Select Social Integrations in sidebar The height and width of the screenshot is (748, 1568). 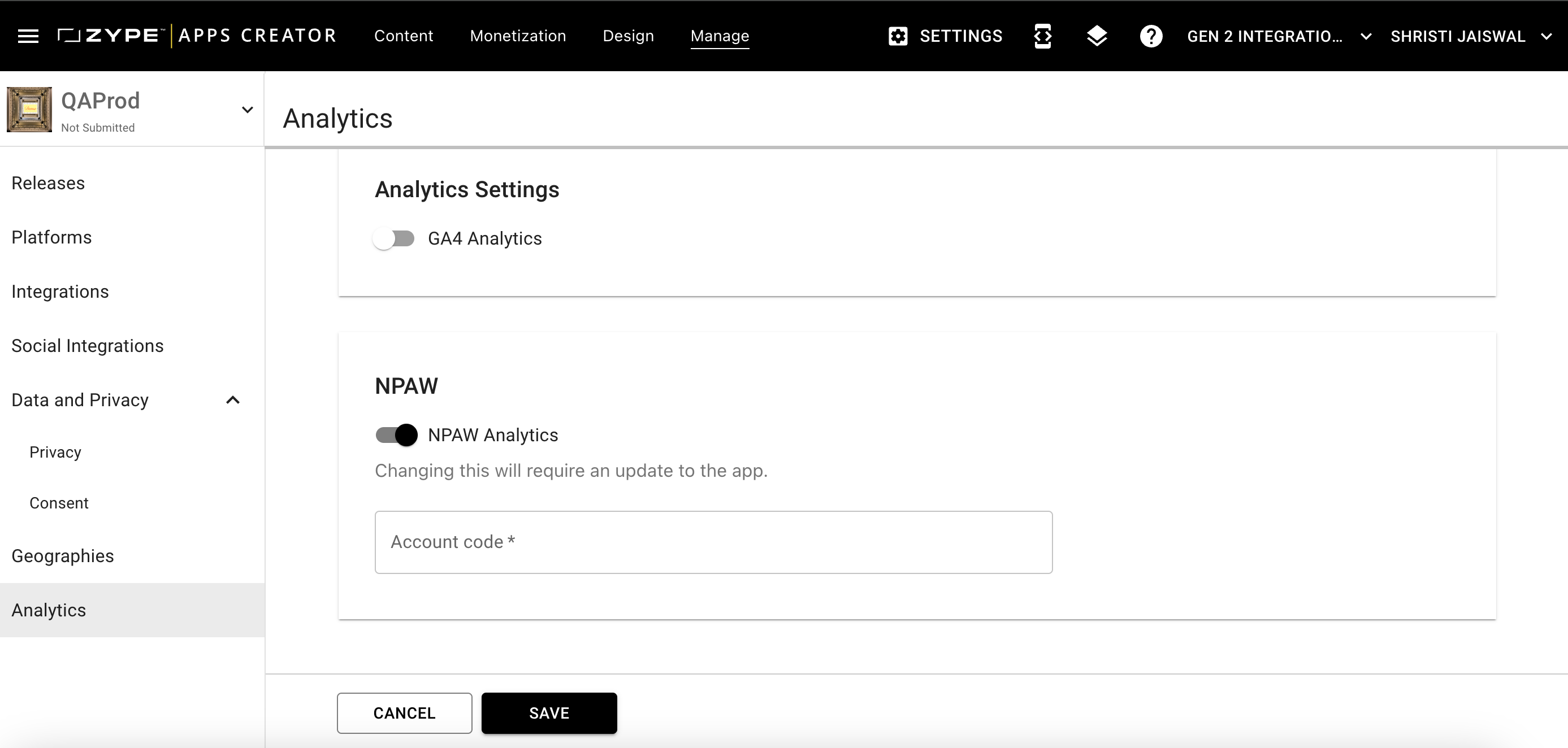(x=88, y=346)
